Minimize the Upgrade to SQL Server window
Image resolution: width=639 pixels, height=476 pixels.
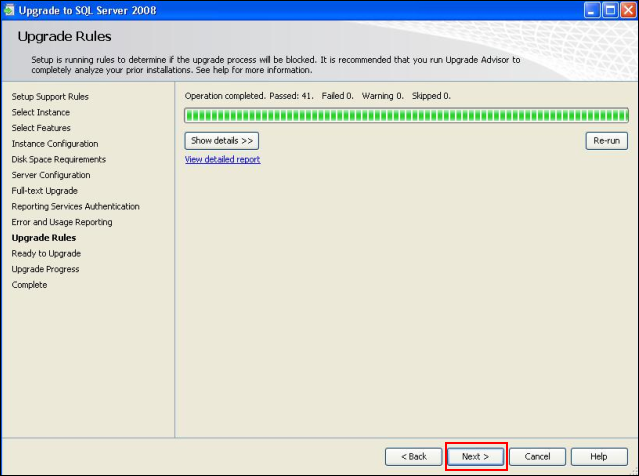click(592, 10)
